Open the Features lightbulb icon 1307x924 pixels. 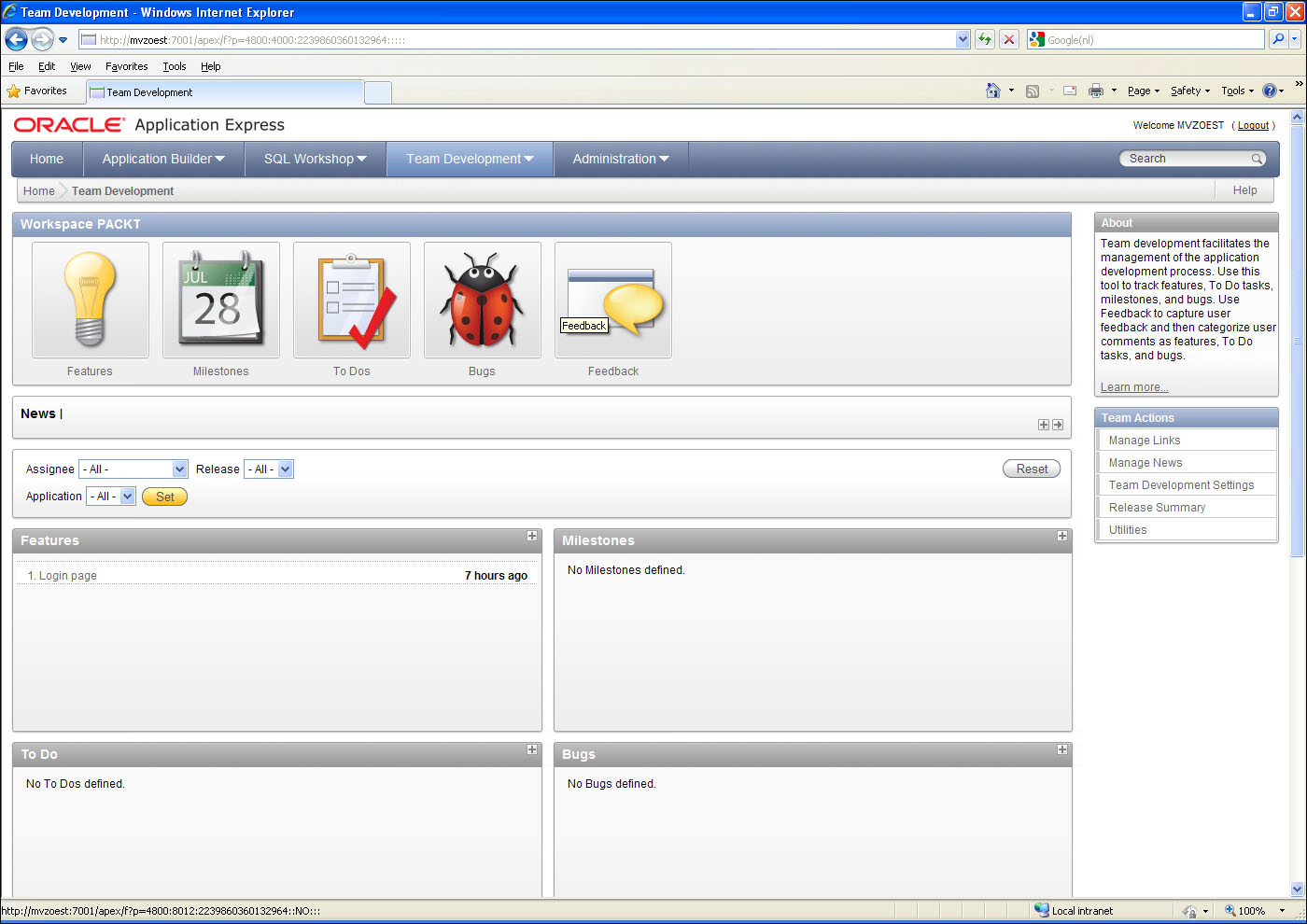click(x=91, y=300)
